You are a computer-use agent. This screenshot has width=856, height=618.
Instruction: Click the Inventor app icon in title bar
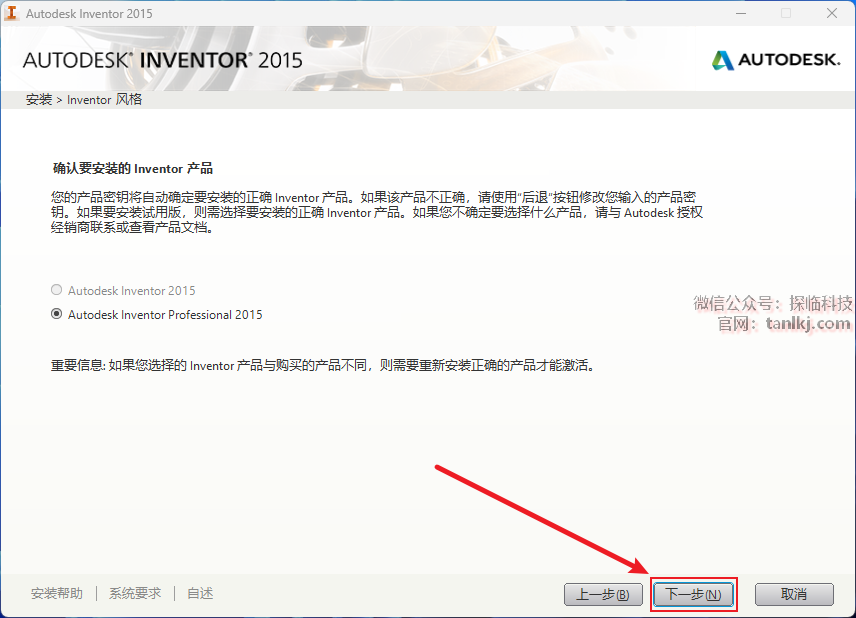click(11, 13)
